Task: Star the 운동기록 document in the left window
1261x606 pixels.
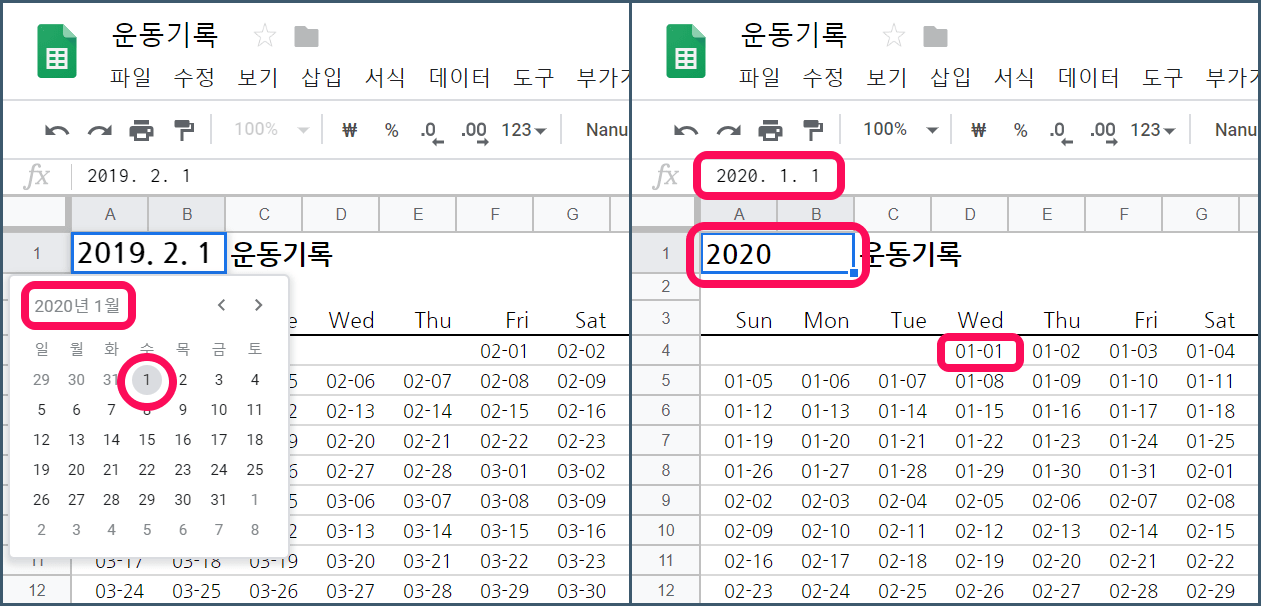Action: [x=265, y=37]
